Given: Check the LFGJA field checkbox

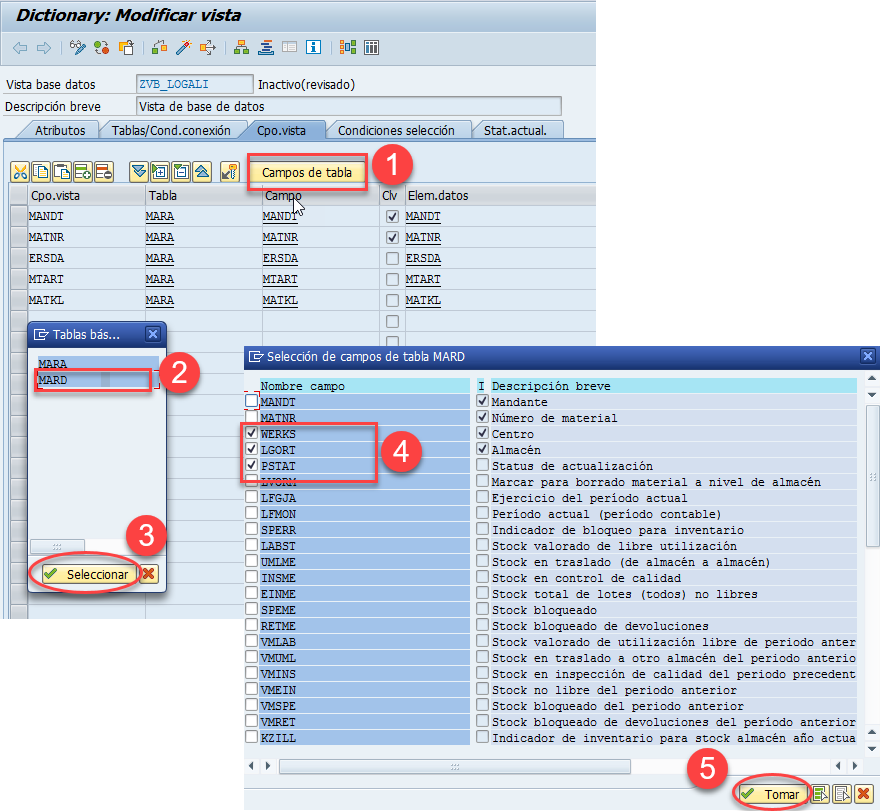Looking at the screenshot, I should [251, 497].
